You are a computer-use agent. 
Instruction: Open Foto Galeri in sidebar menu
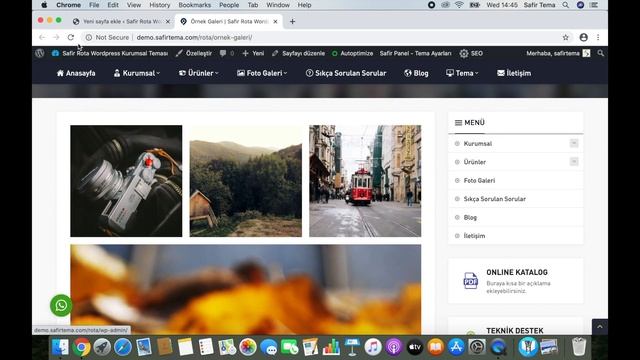[479, 180]
